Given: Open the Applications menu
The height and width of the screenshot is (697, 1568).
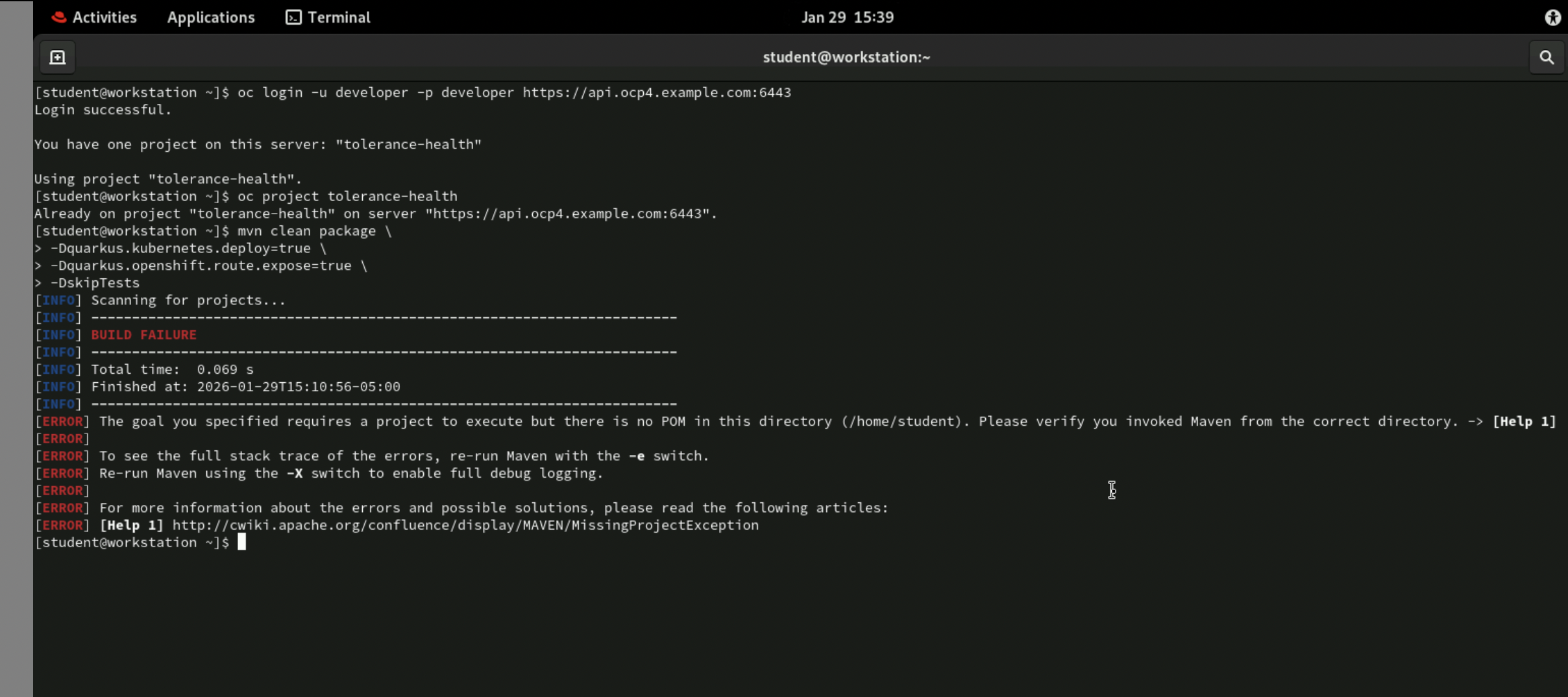Looking at the screenshot, I should coord(210,18).
